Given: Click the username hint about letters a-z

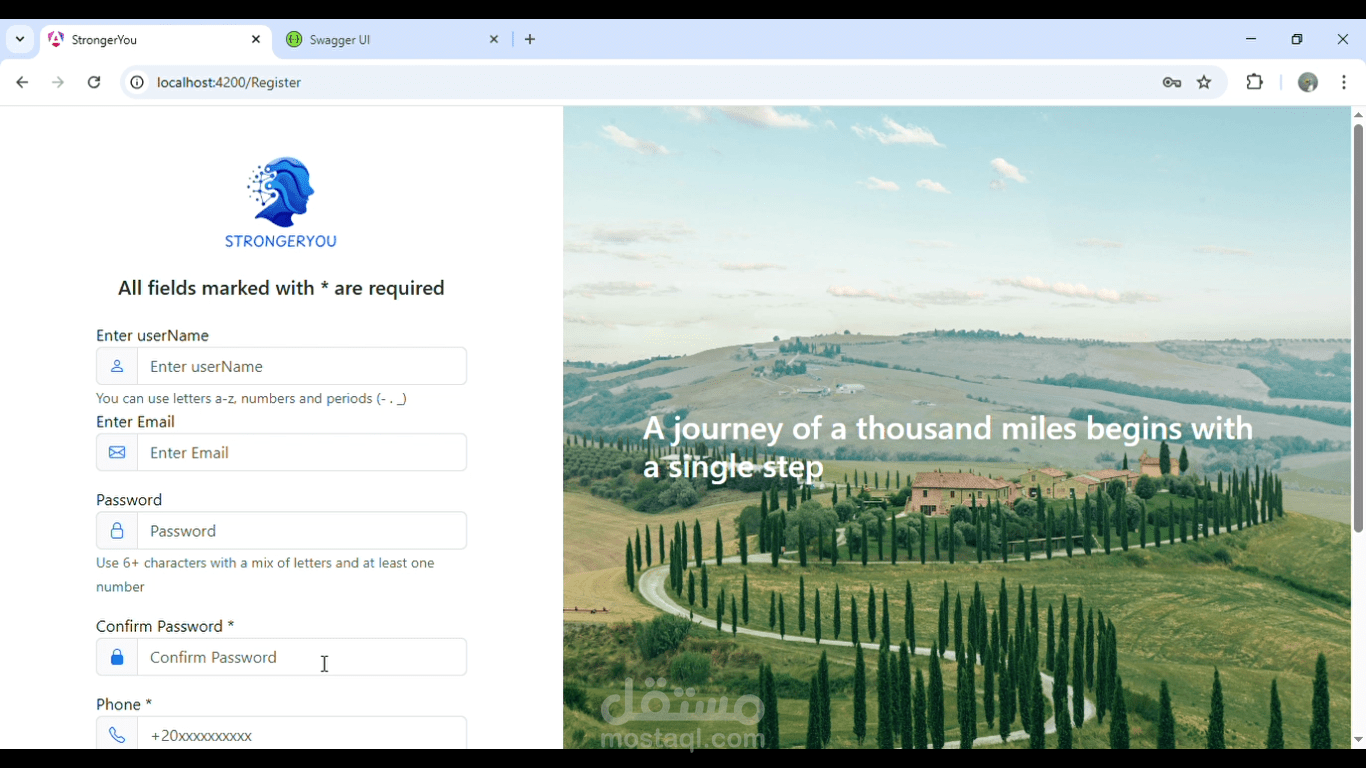Looking at the screenshot, I should pos(251,398).
